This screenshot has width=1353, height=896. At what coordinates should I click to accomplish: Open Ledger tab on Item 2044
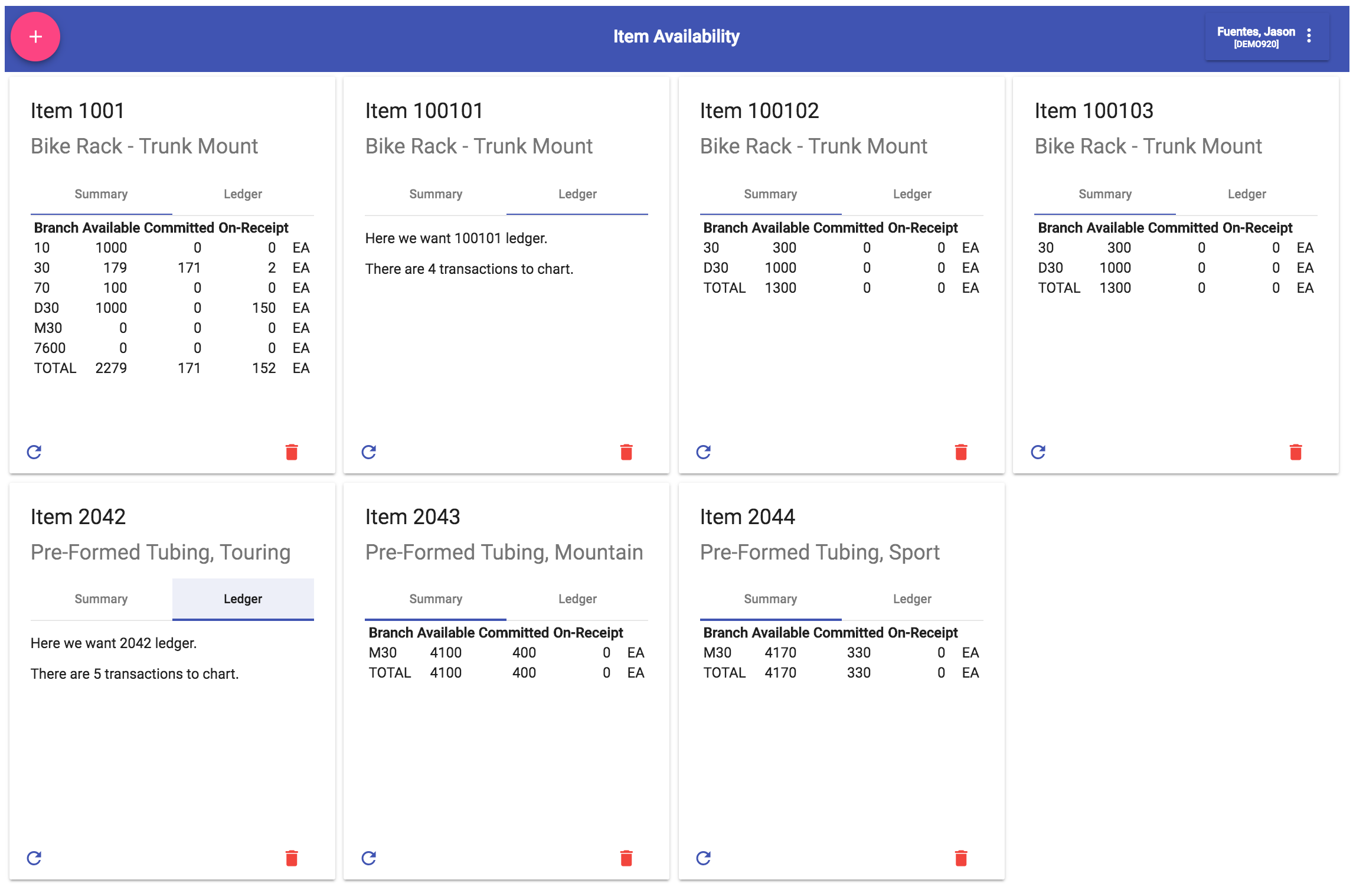pyautogui.click(x=913, y=599)
